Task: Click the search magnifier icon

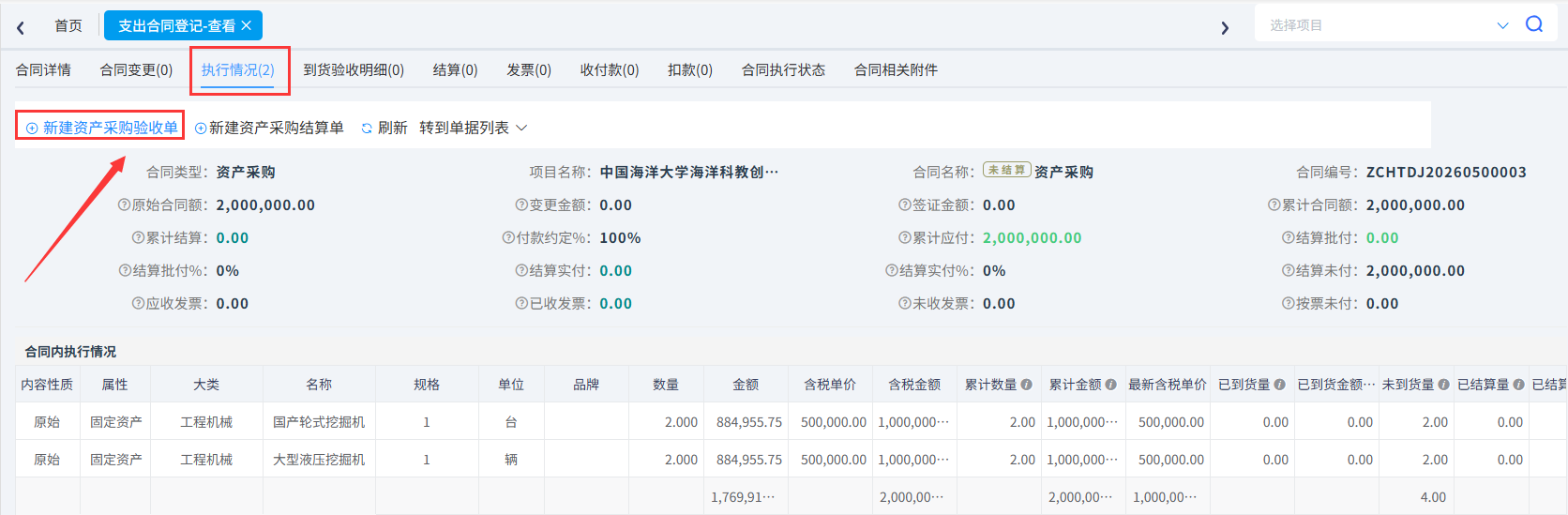Action: click(1534, 24)
